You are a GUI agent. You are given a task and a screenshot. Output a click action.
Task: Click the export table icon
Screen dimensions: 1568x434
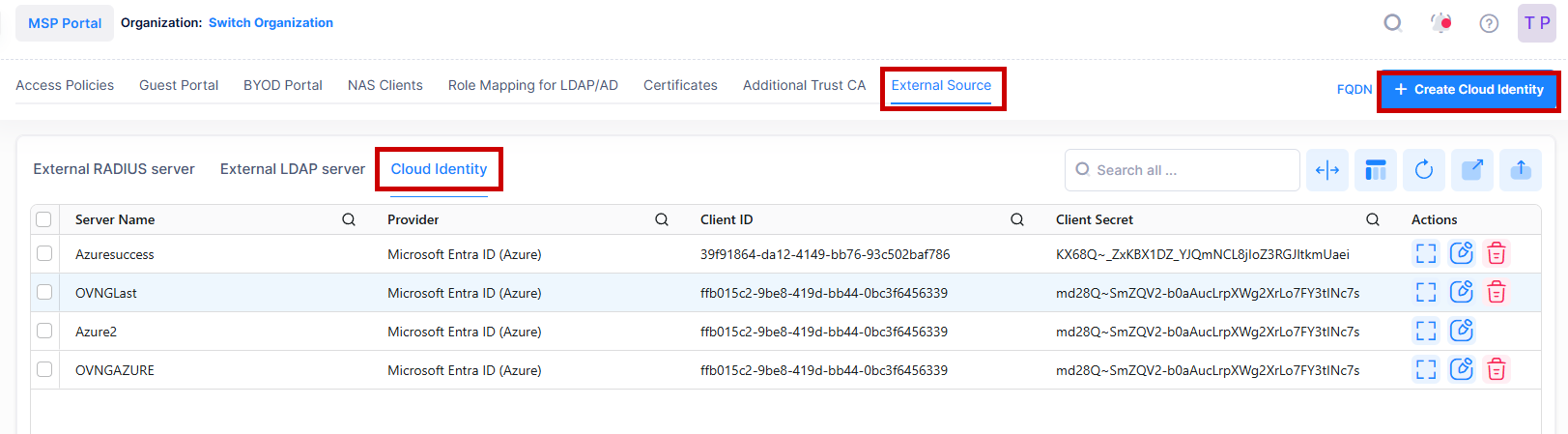[x=1472, y=170]
